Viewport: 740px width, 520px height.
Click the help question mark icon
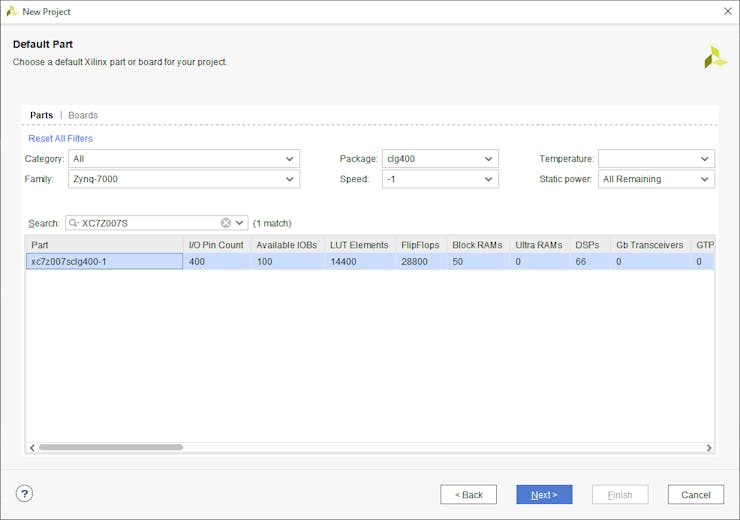coord(25,494)
